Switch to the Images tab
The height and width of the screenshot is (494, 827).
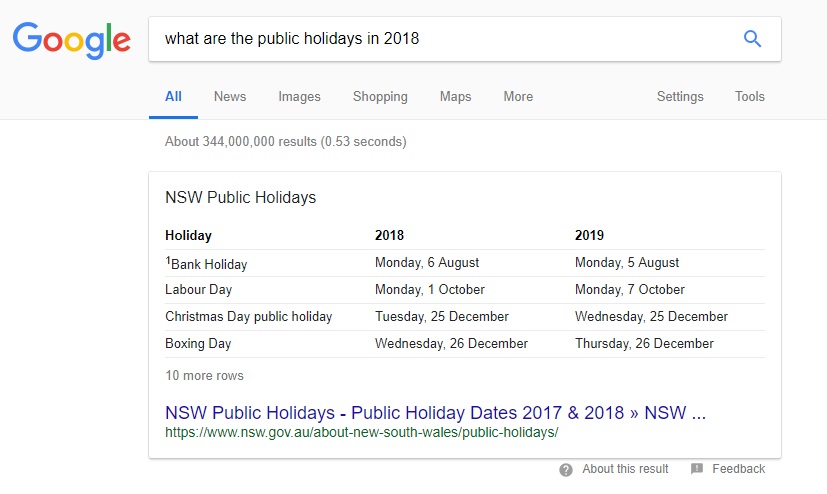[x=300, y=96]
